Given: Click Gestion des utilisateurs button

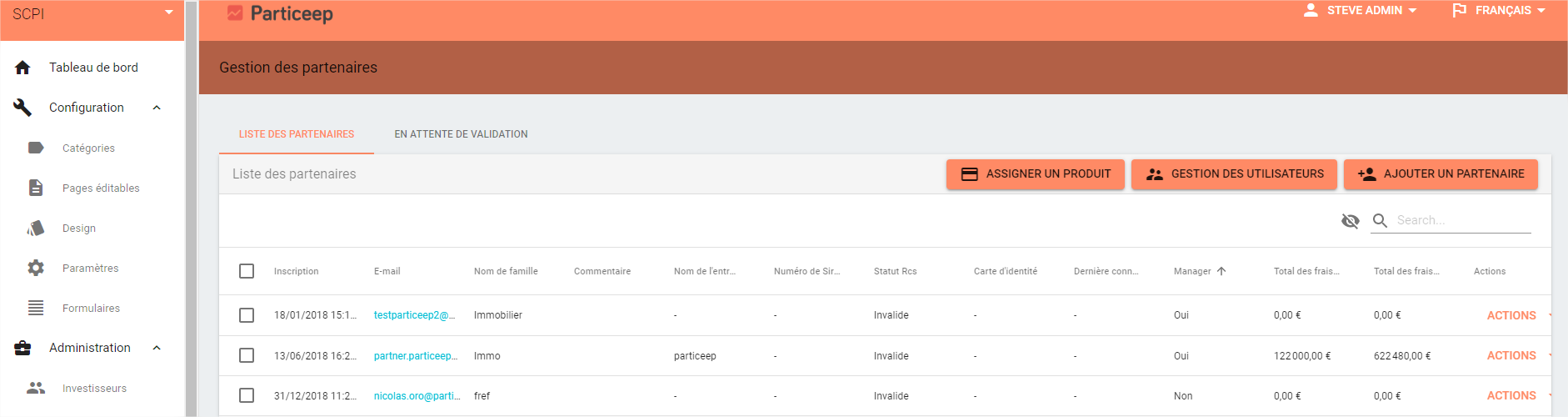Looking at the screenshot, I should 1234,174.
